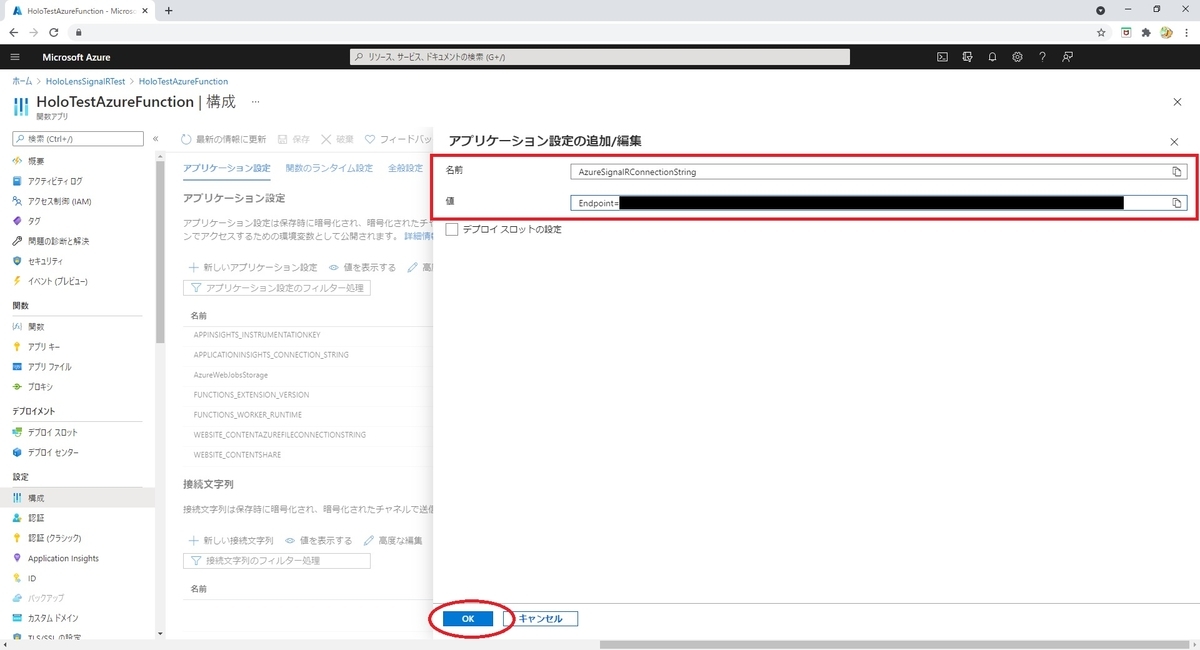Open 認証 in the sidebar

click(36, 518)
